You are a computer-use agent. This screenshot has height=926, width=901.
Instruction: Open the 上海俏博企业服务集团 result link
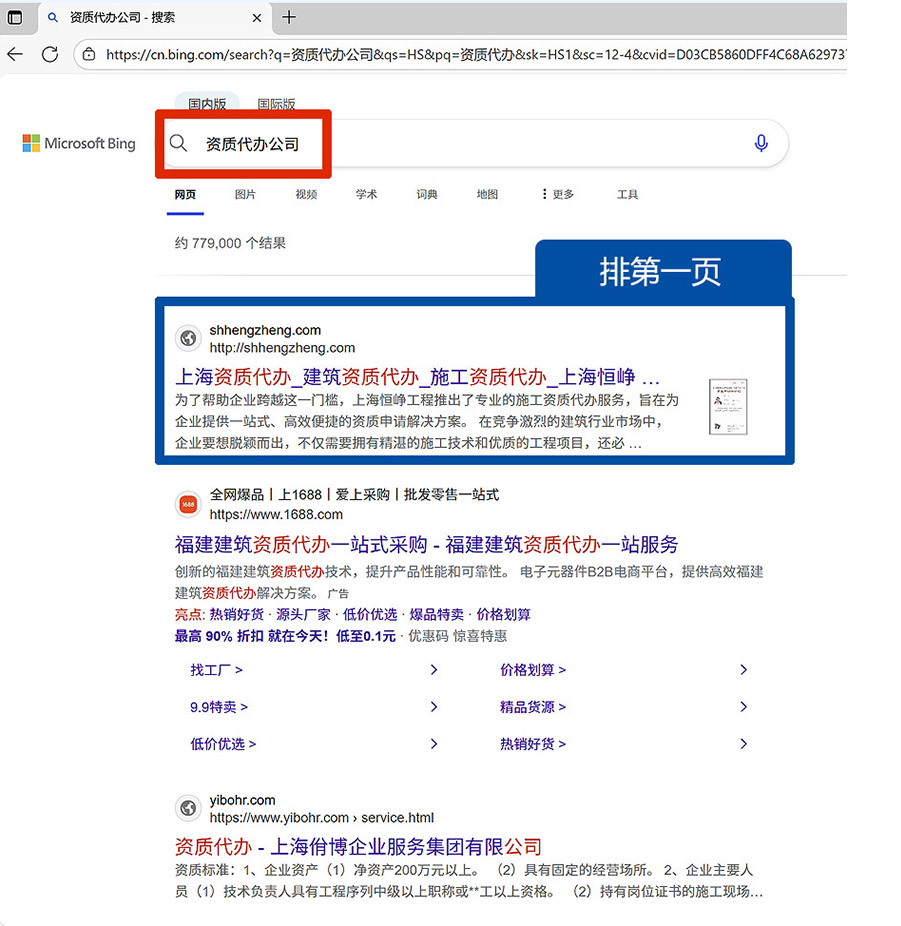coord(358,846)
